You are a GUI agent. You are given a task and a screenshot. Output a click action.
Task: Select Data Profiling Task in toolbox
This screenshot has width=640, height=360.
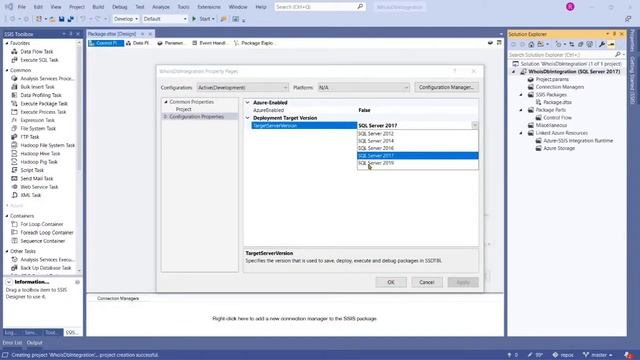(41, 95)
